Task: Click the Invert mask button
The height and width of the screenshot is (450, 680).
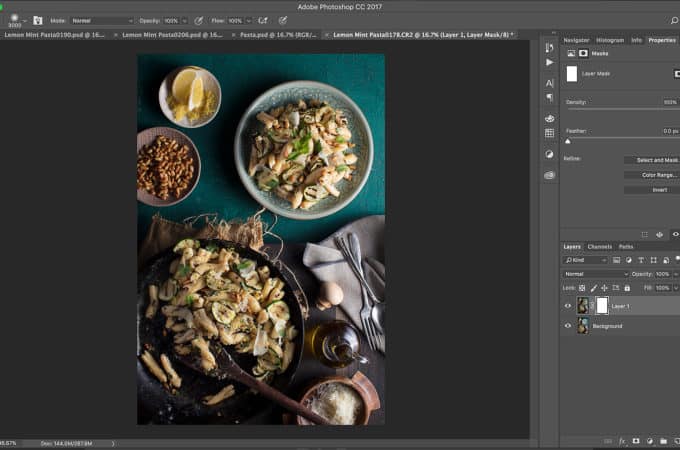Action: [652, 190]
